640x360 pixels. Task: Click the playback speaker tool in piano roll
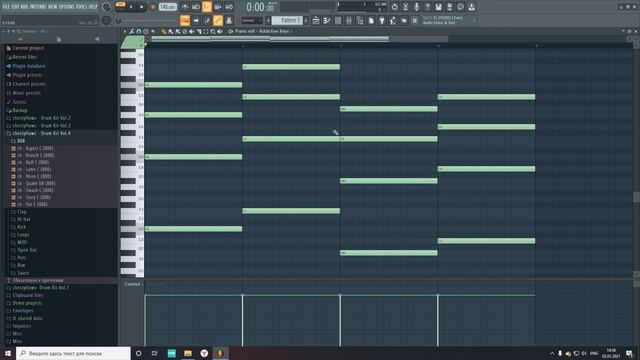[220, 31]
